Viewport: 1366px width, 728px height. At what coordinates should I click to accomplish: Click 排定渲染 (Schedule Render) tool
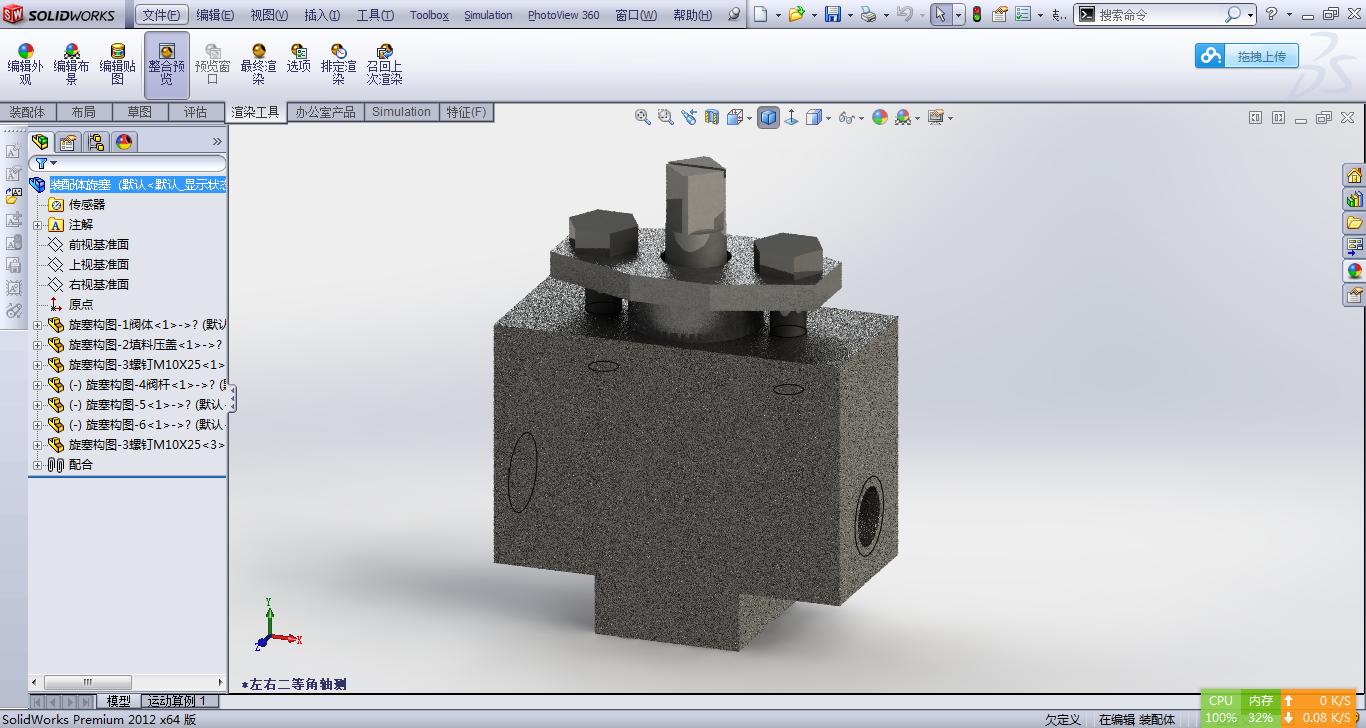(339, 65)
